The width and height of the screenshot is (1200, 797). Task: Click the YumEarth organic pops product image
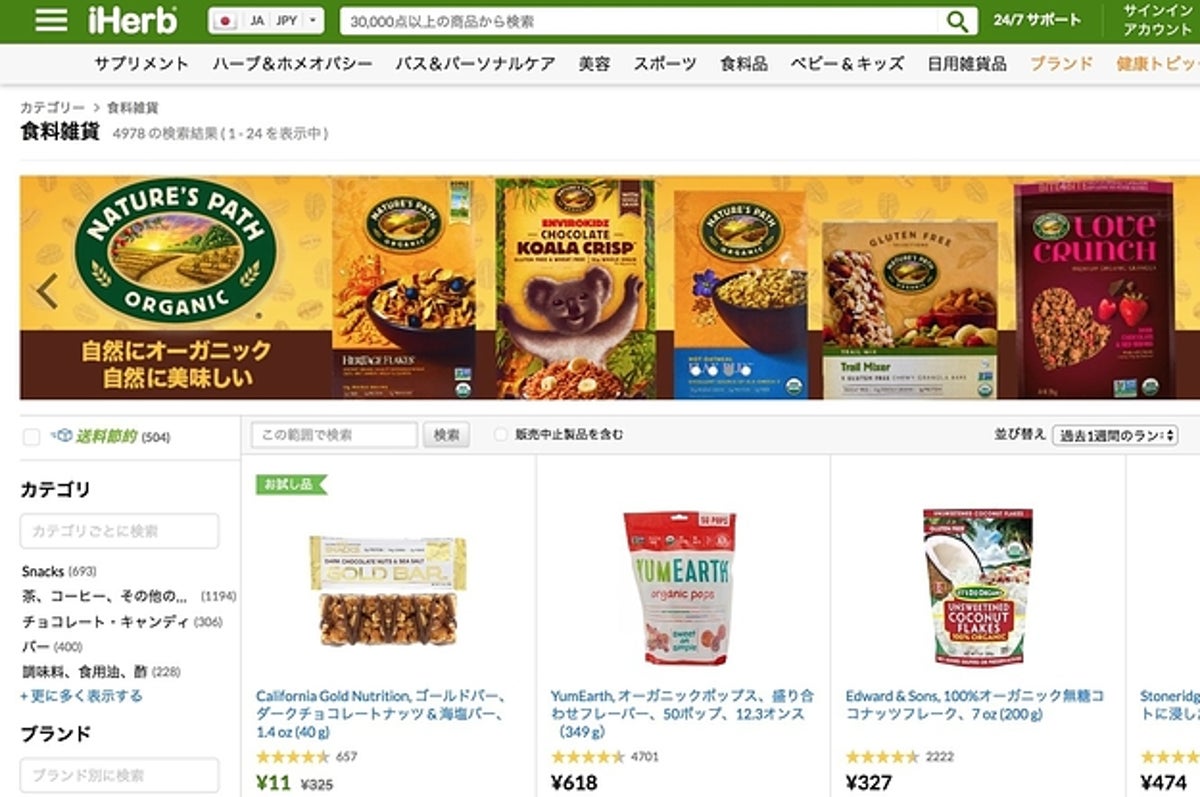[x=679, y=587]
